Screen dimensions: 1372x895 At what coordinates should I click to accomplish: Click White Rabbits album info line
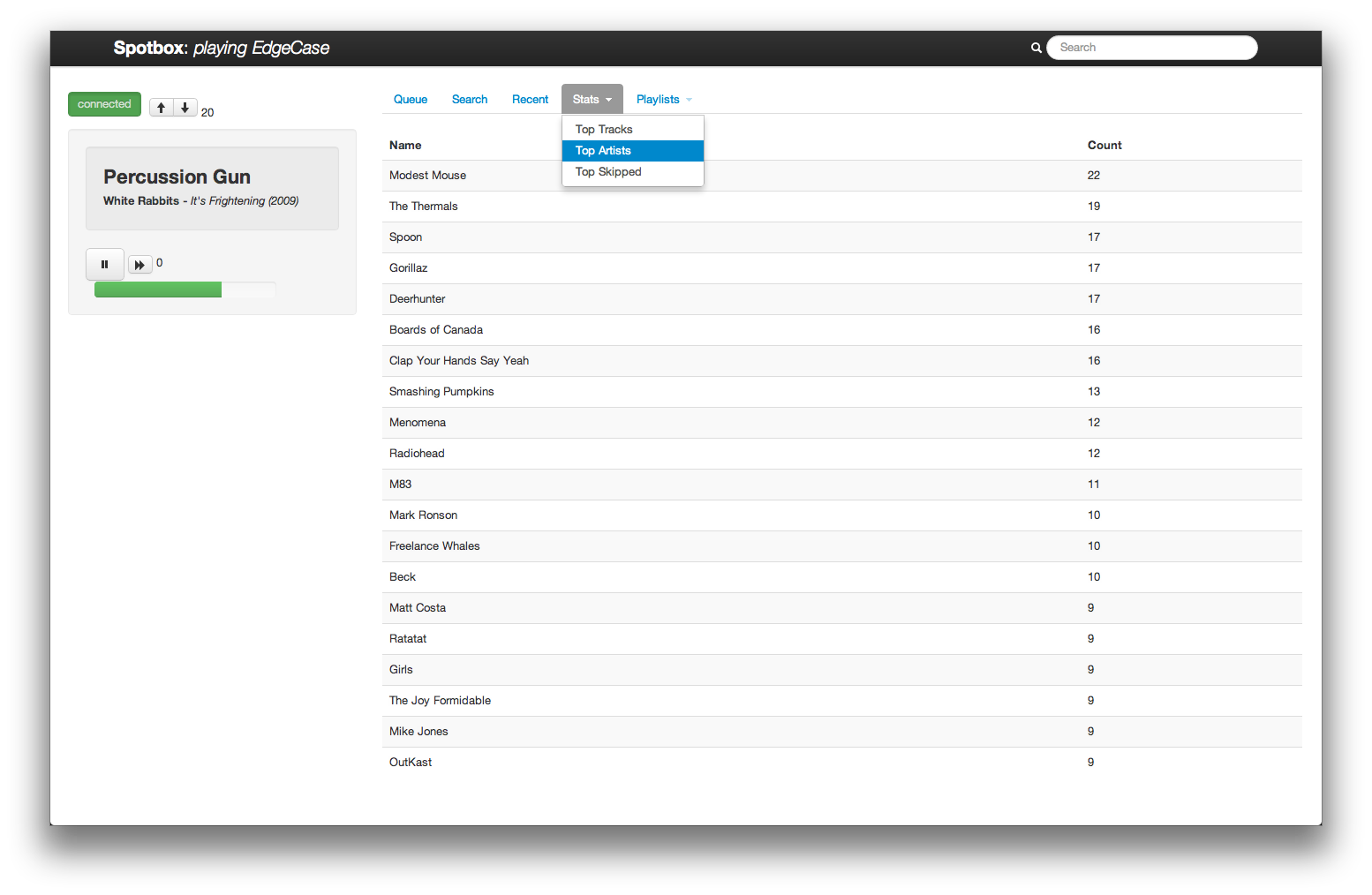[x=200, y=201]
